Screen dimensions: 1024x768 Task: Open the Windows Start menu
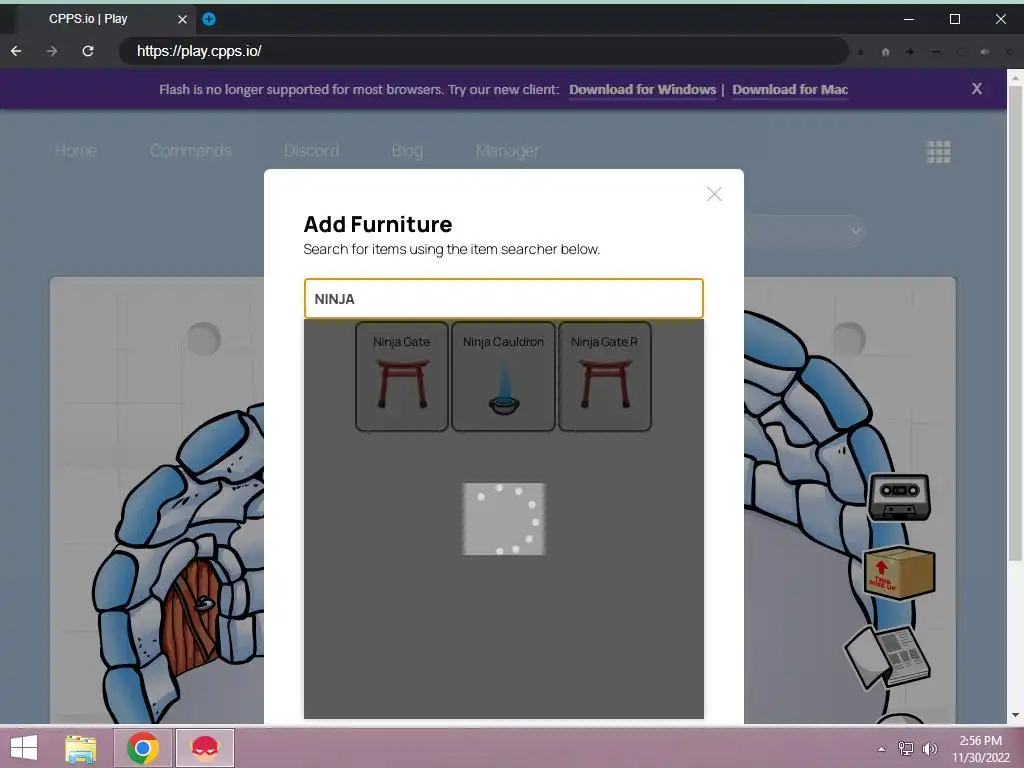tap(24, 748)
